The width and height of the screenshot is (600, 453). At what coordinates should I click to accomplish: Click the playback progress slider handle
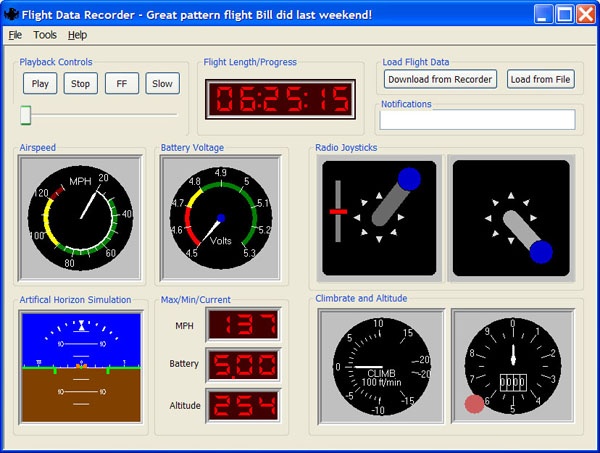[x=26, y=116]
